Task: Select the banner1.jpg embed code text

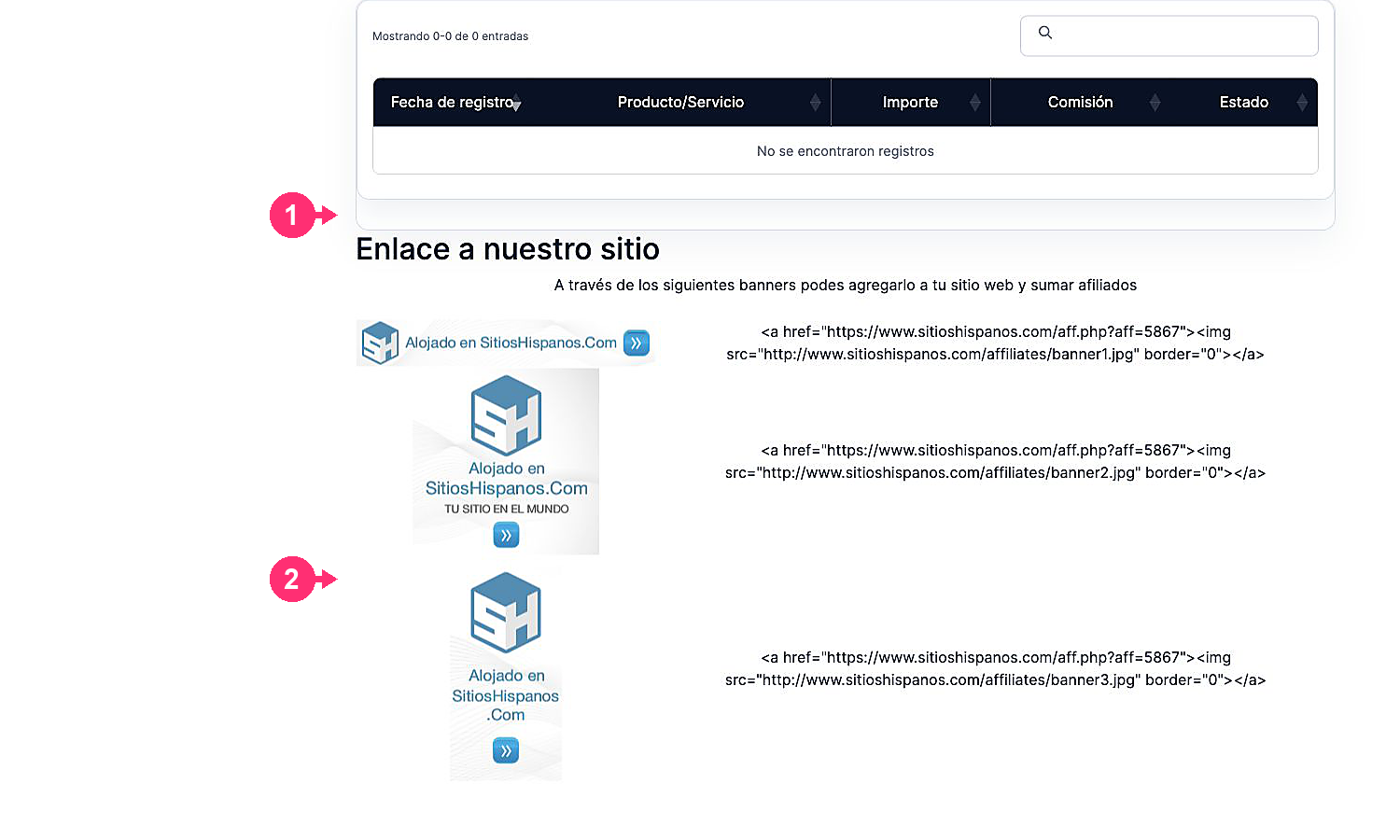Action: click(995, 343)
